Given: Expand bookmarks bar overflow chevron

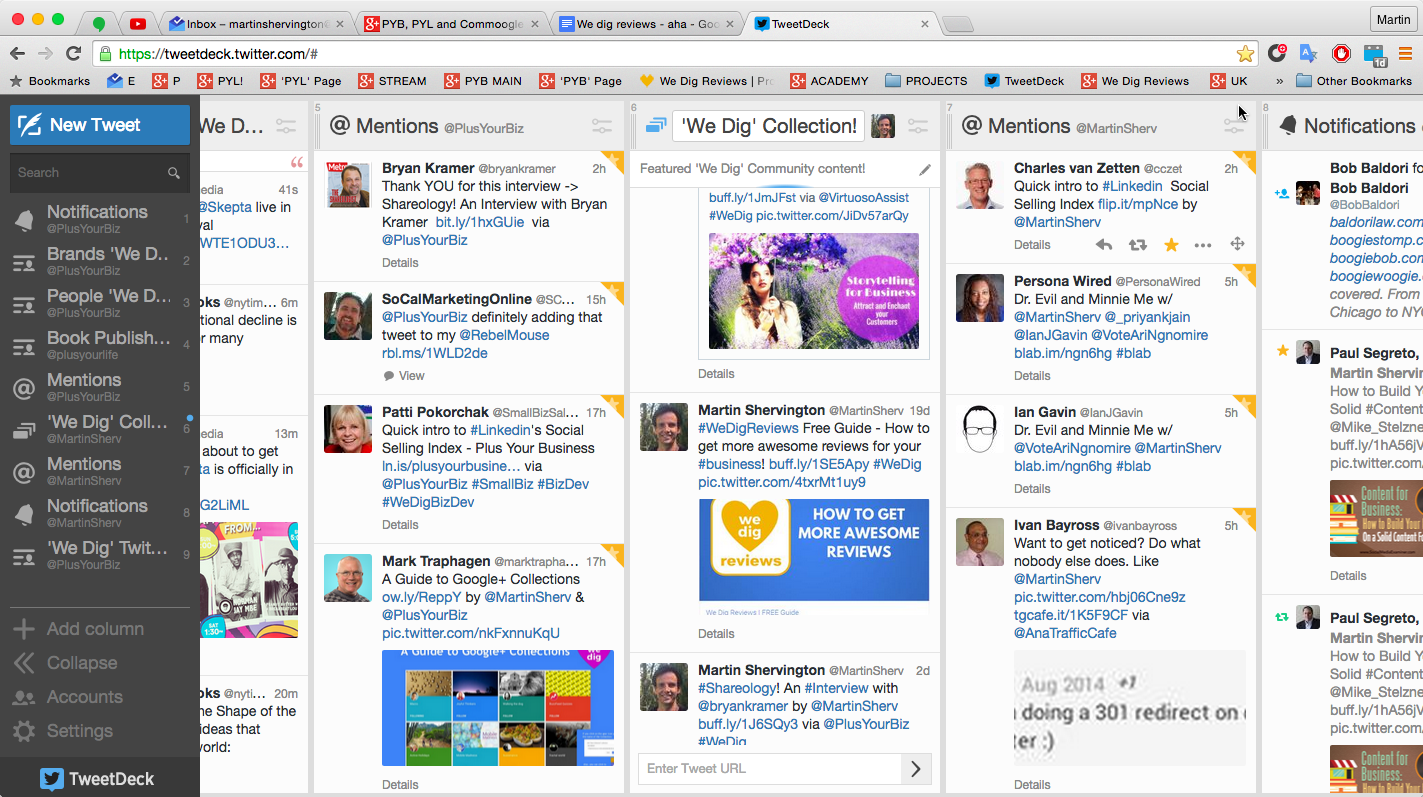Looking at the screenshot, I should [x=1279, y=81].
